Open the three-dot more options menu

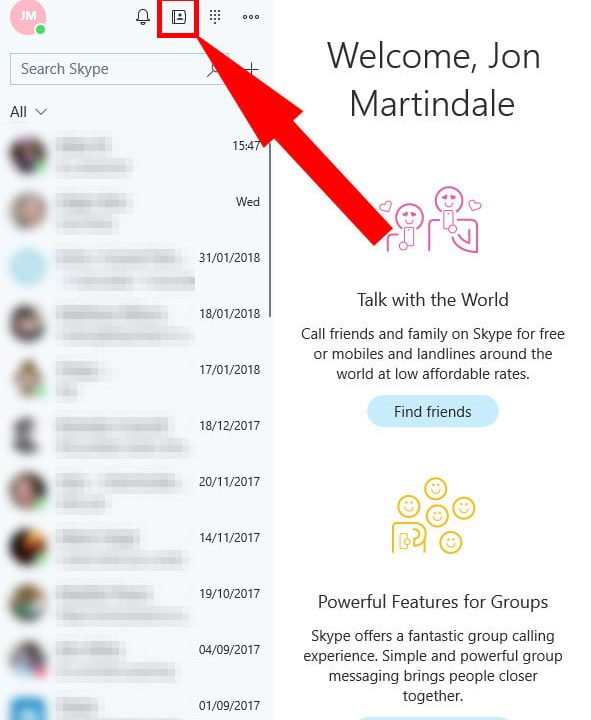point(251,17)
